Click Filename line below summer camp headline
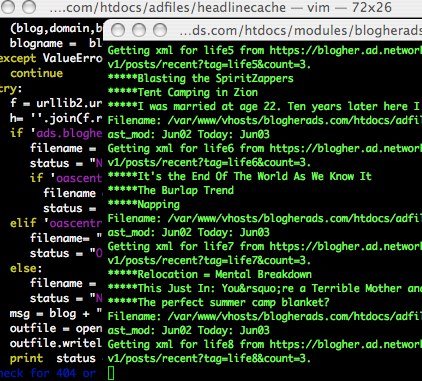The image size is (422, 381). (265, 316)
